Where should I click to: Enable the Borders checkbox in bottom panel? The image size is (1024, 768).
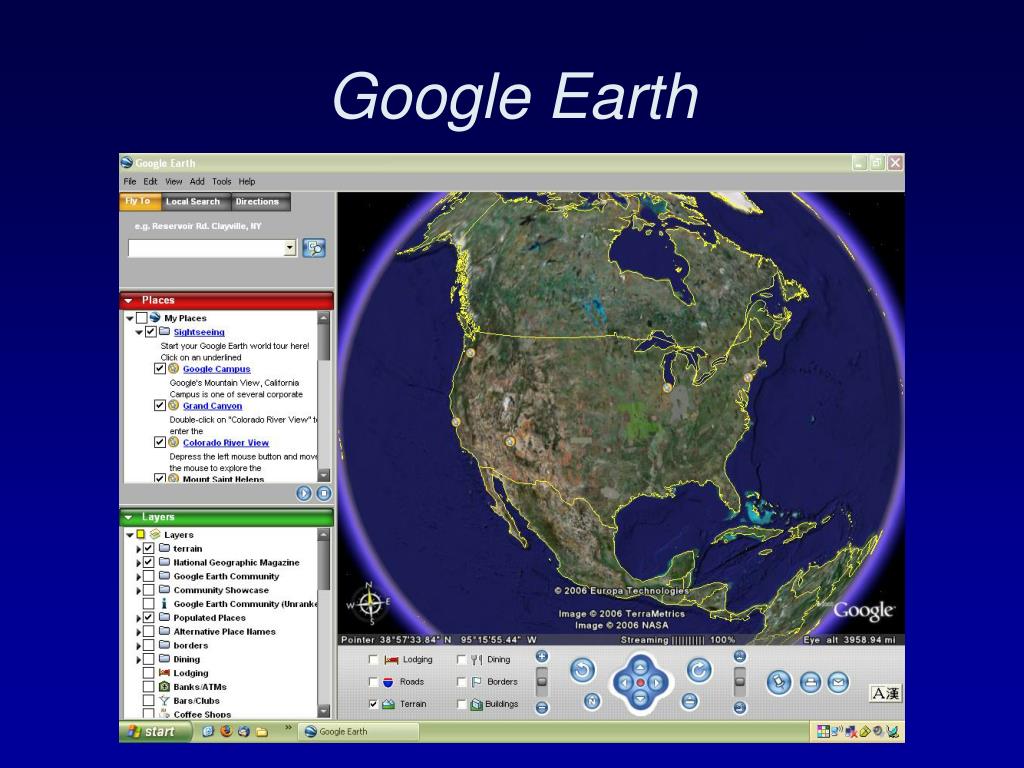click(x=462, y=682)
